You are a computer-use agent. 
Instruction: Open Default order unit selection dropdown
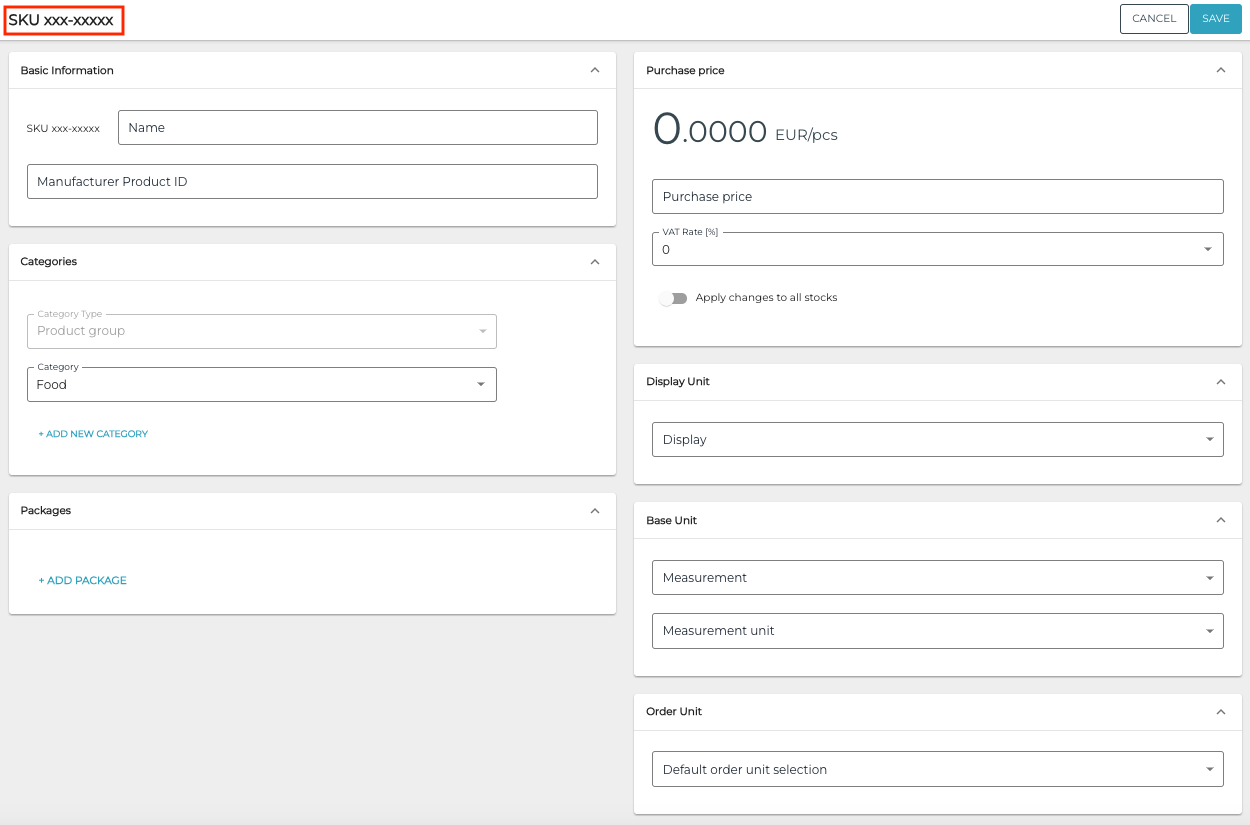(937, 770)
